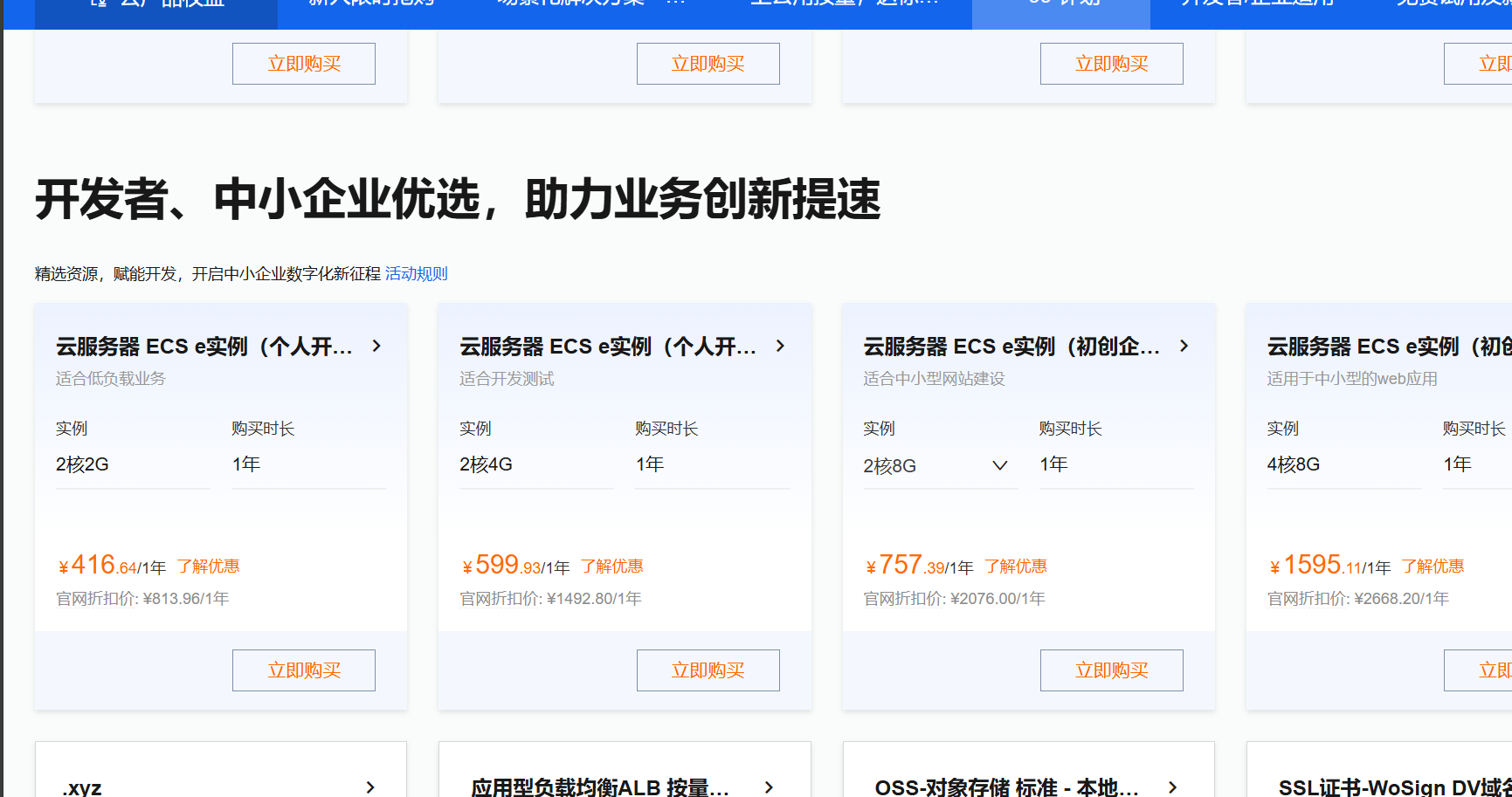The height and width of the screenshot is (797, 1512).
Task: Click the 适用于中小型的web应用 subtitle
Action: (1352, 379)
